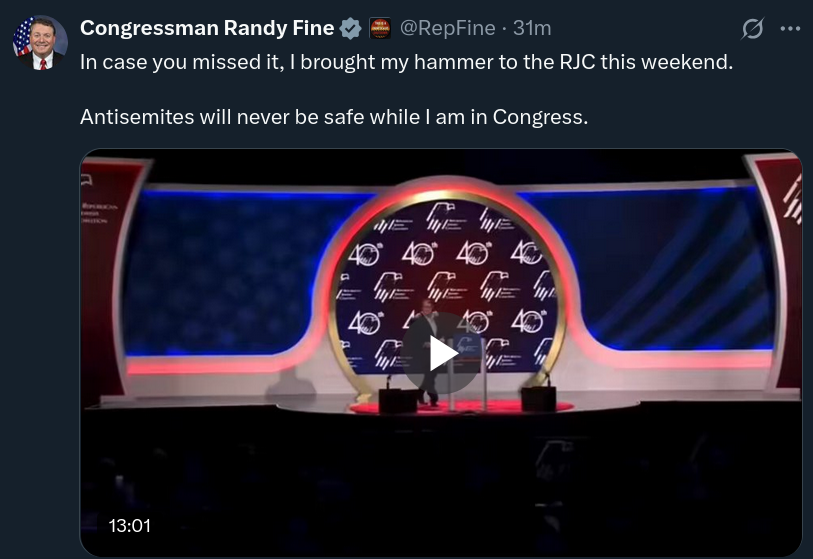This screenshot has height=559, width=813.
Task: Click the gray verified checkmark badge
Action: [x=350, y=28]
